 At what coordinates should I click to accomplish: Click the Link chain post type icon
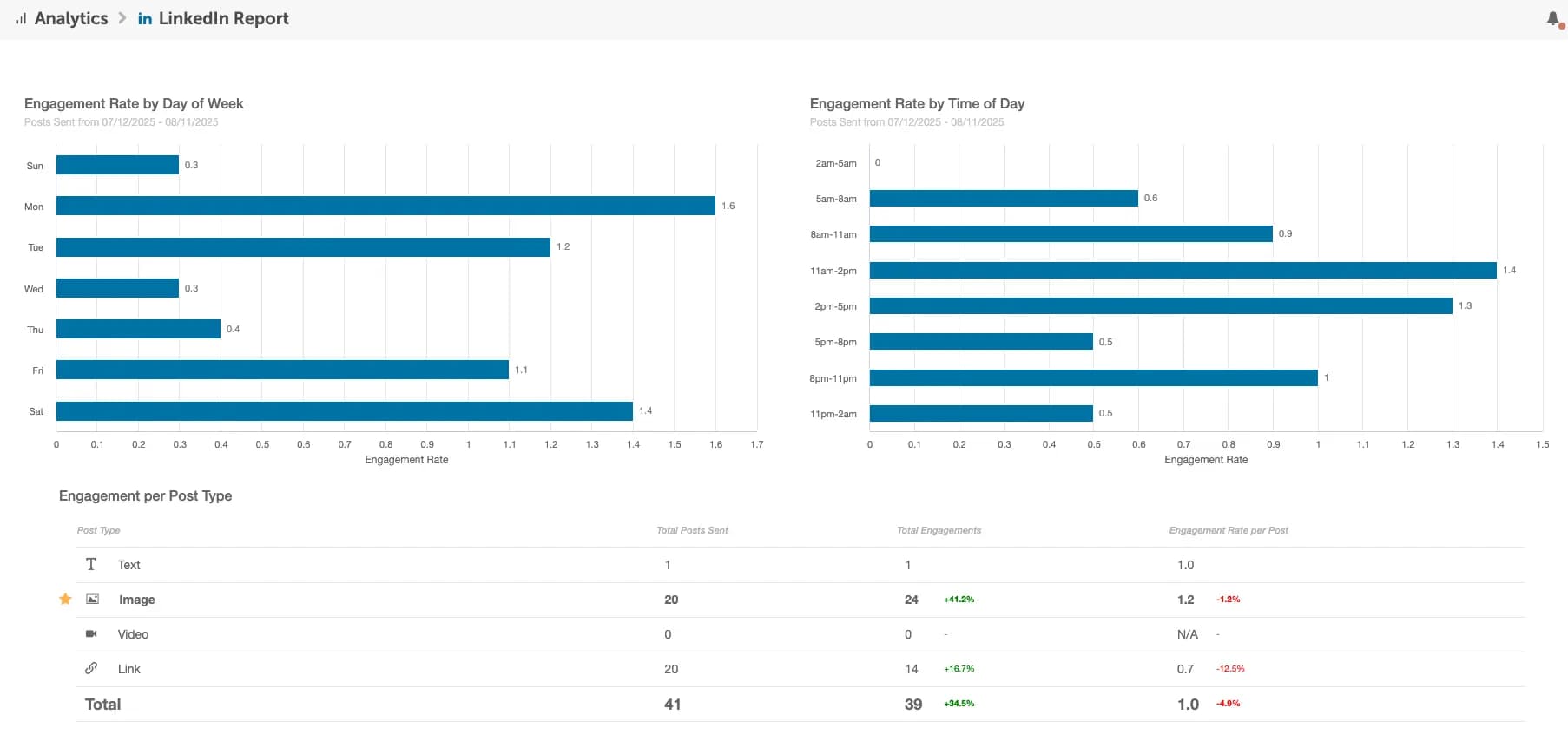91,668
